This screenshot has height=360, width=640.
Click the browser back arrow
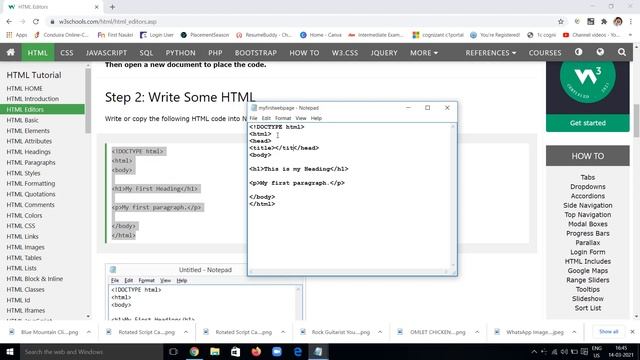point(9,22)
